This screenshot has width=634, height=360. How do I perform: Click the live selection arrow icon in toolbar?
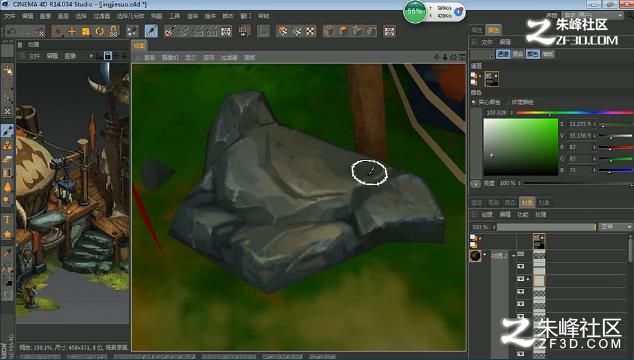point(58,31)
